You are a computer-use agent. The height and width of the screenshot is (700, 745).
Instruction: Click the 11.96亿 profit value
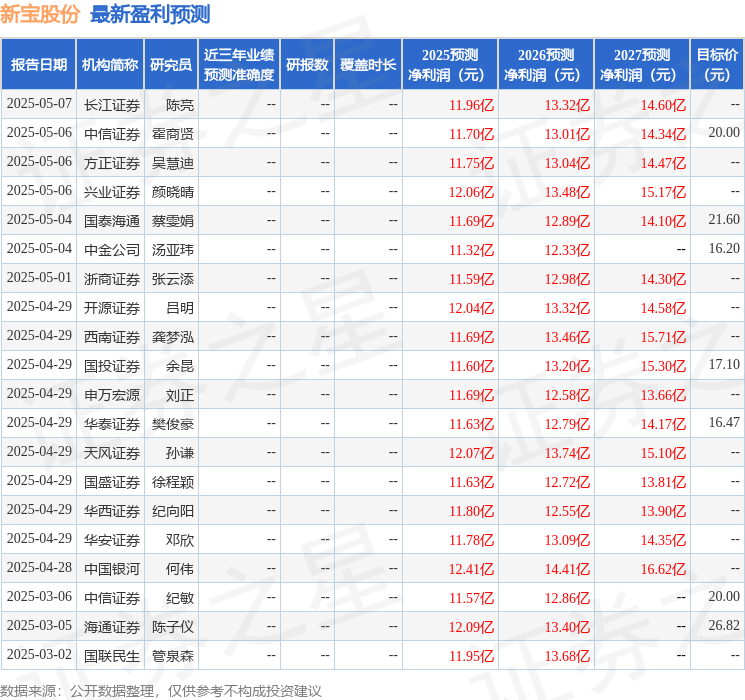(x=471, y=105)
